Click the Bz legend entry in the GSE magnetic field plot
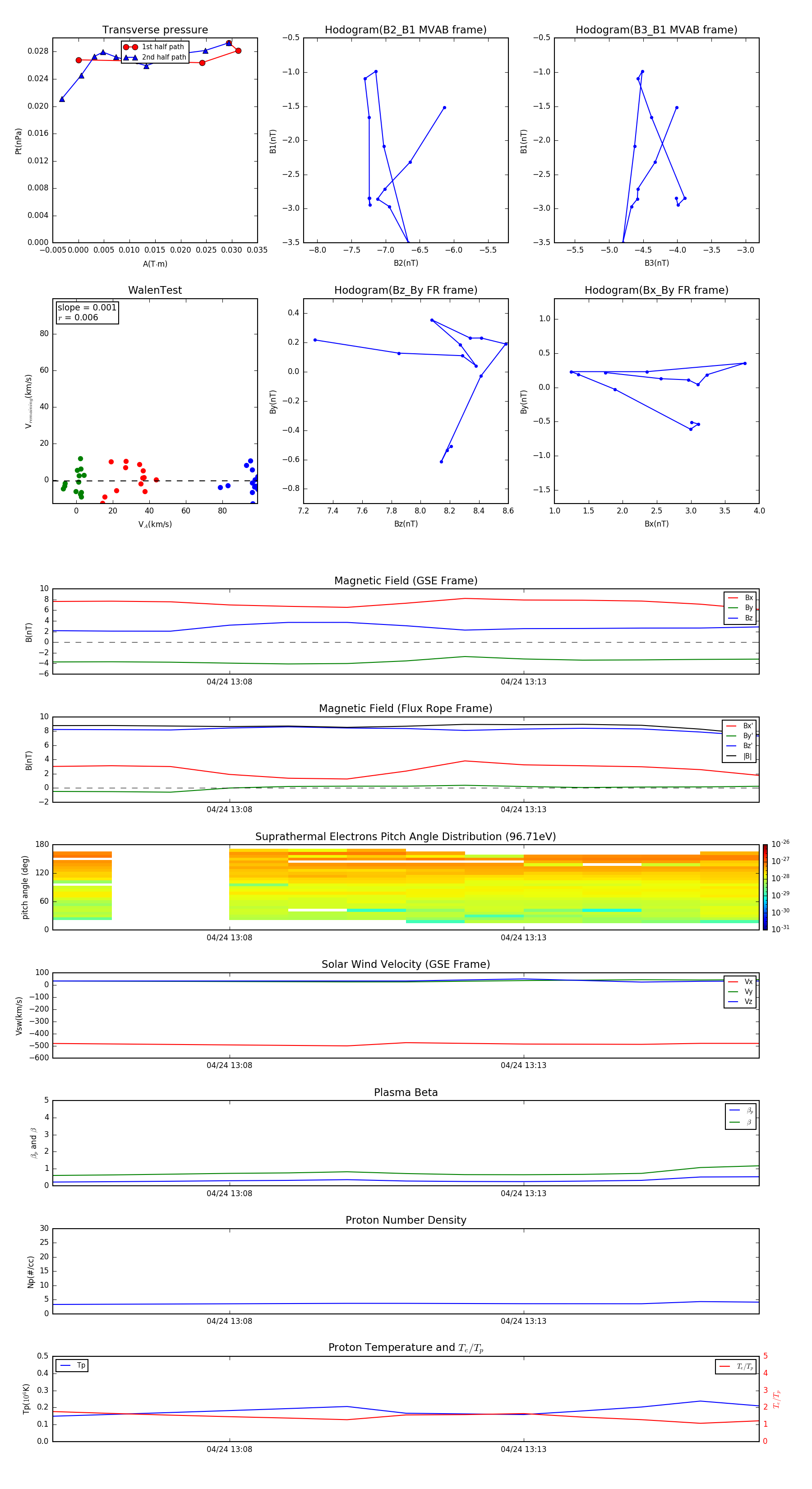 click(740, 618)
